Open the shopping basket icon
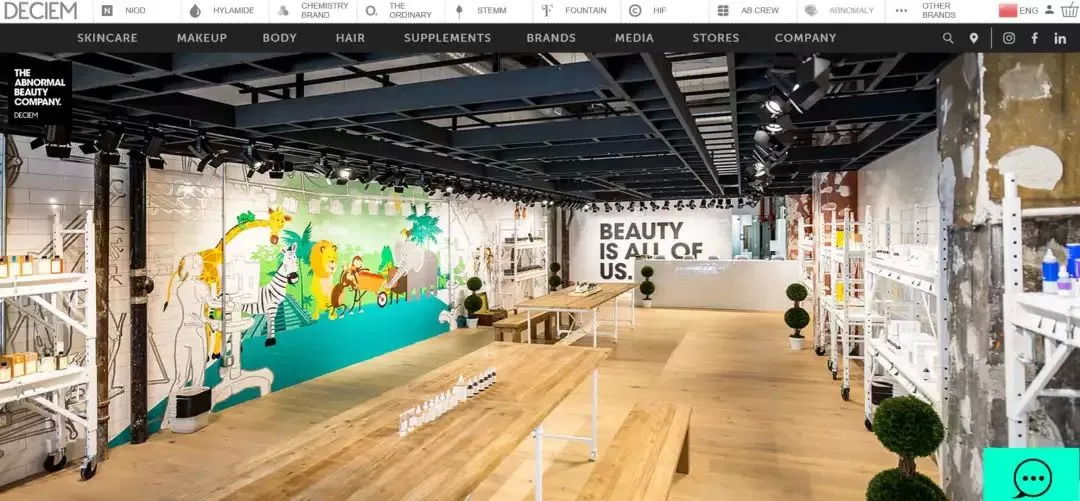Image resolution: width=1080 pixels, height=501 pixels. coord(1068,10)
